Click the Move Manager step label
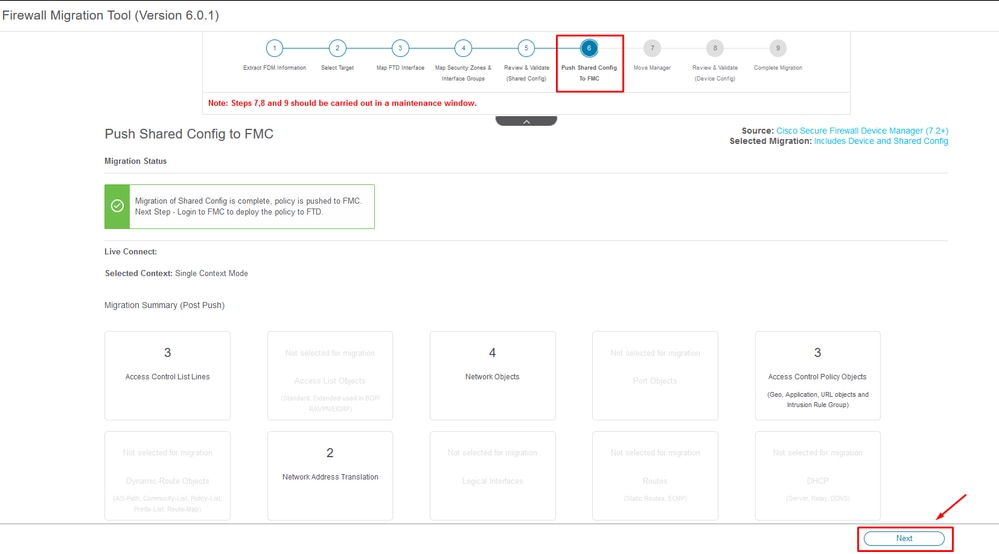 coord(652,67)
